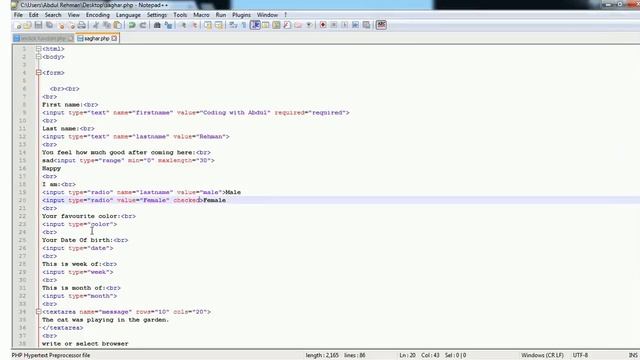Click the Zoom Out toolbar icon
Screen dimensions: 640x360
click(194, 25)
